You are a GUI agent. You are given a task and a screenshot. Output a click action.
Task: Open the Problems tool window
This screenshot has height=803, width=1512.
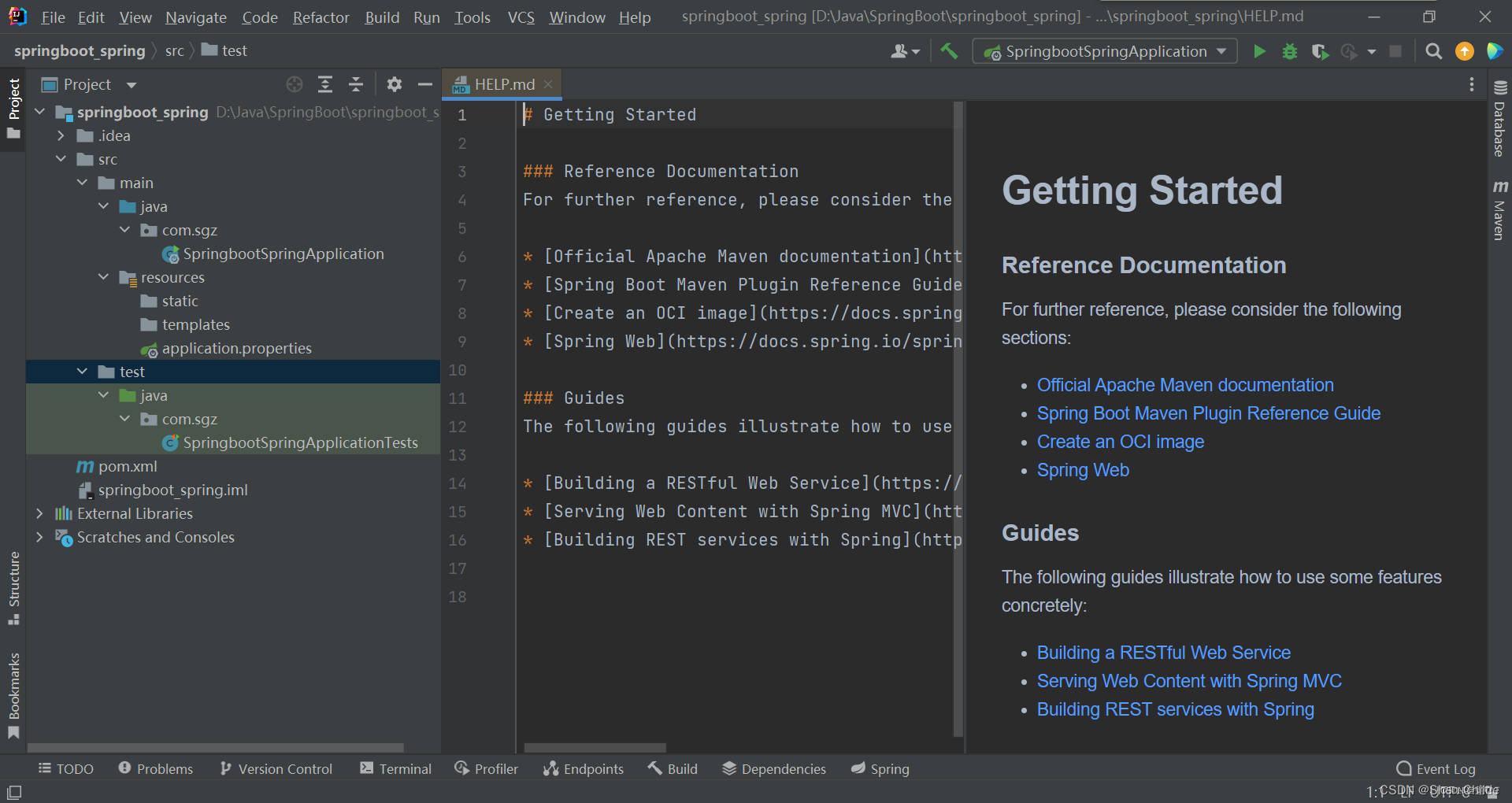156,768
